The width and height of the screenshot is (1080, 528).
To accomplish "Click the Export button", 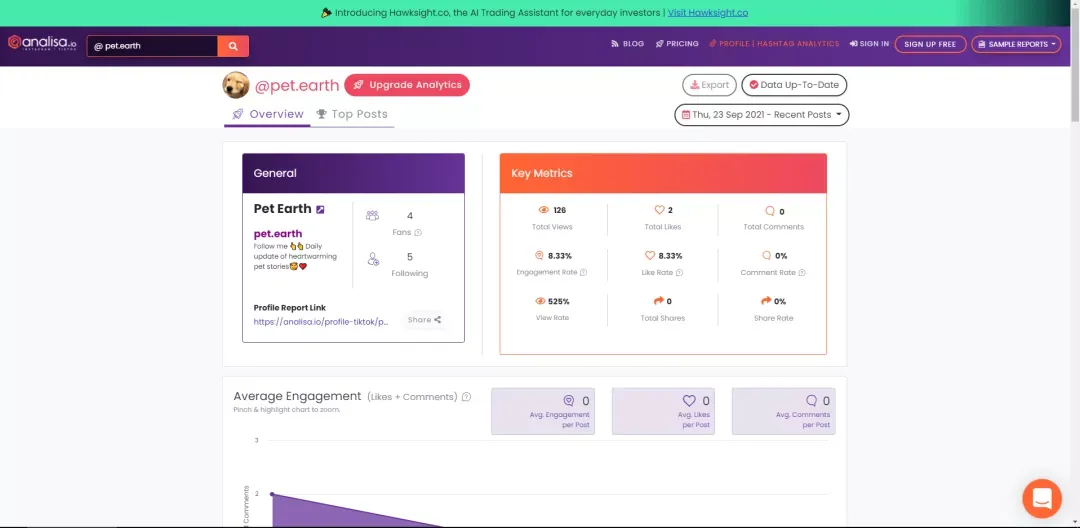I will 709,85.
